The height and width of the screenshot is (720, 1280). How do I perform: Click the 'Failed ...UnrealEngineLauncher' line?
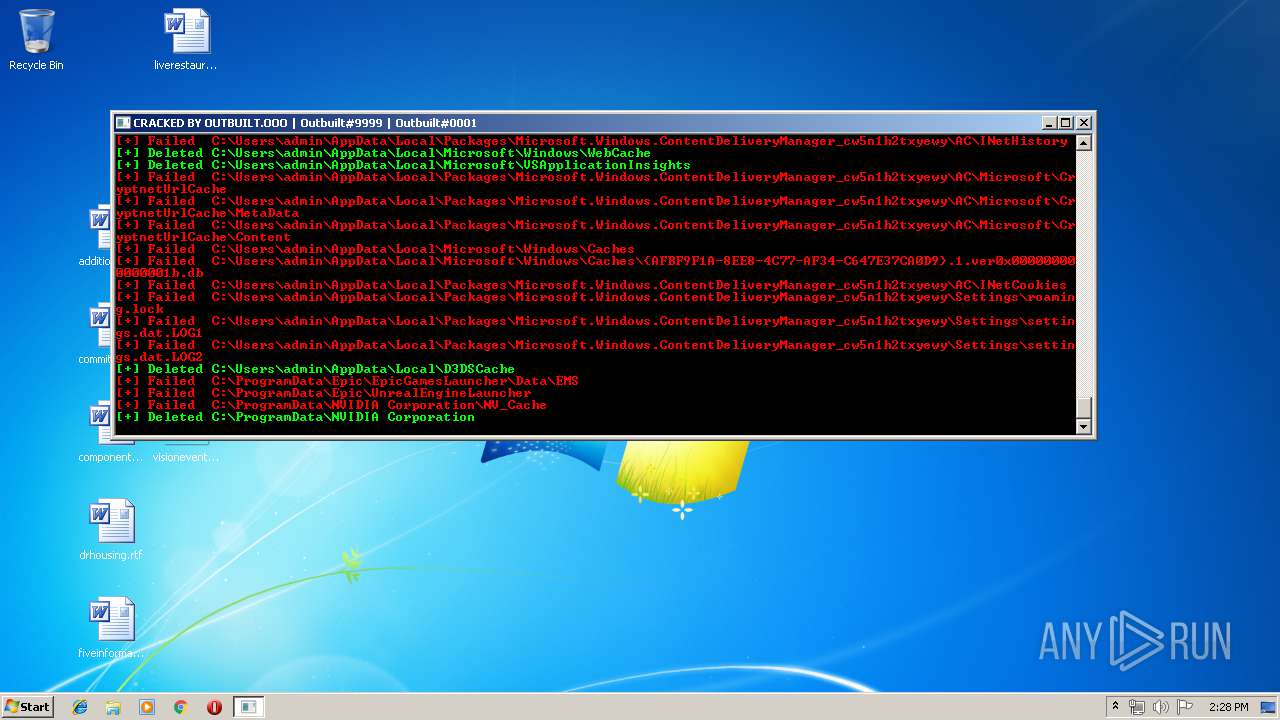point(323,393)
